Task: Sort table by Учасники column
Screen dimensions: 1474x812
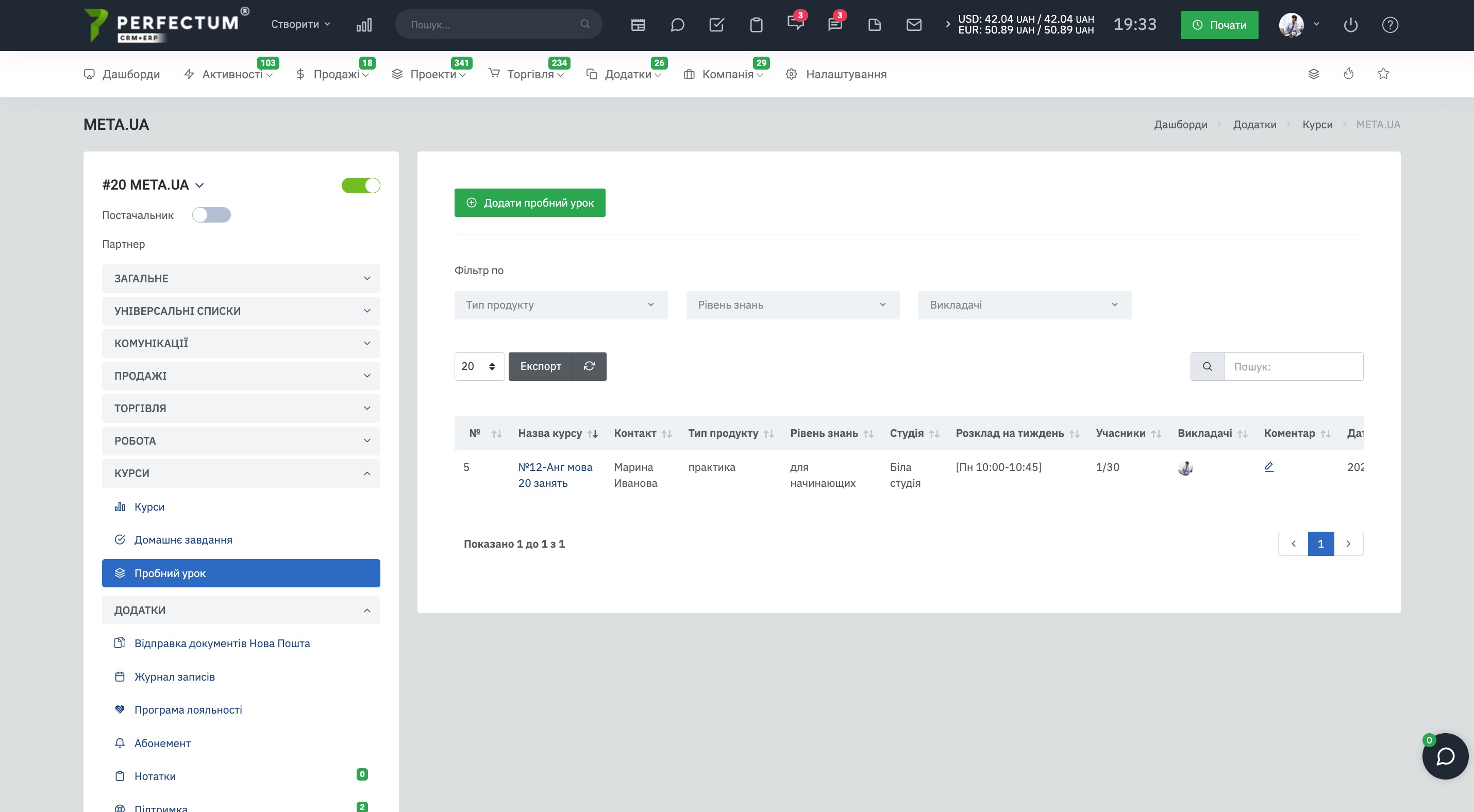Action: point(1128,433)
